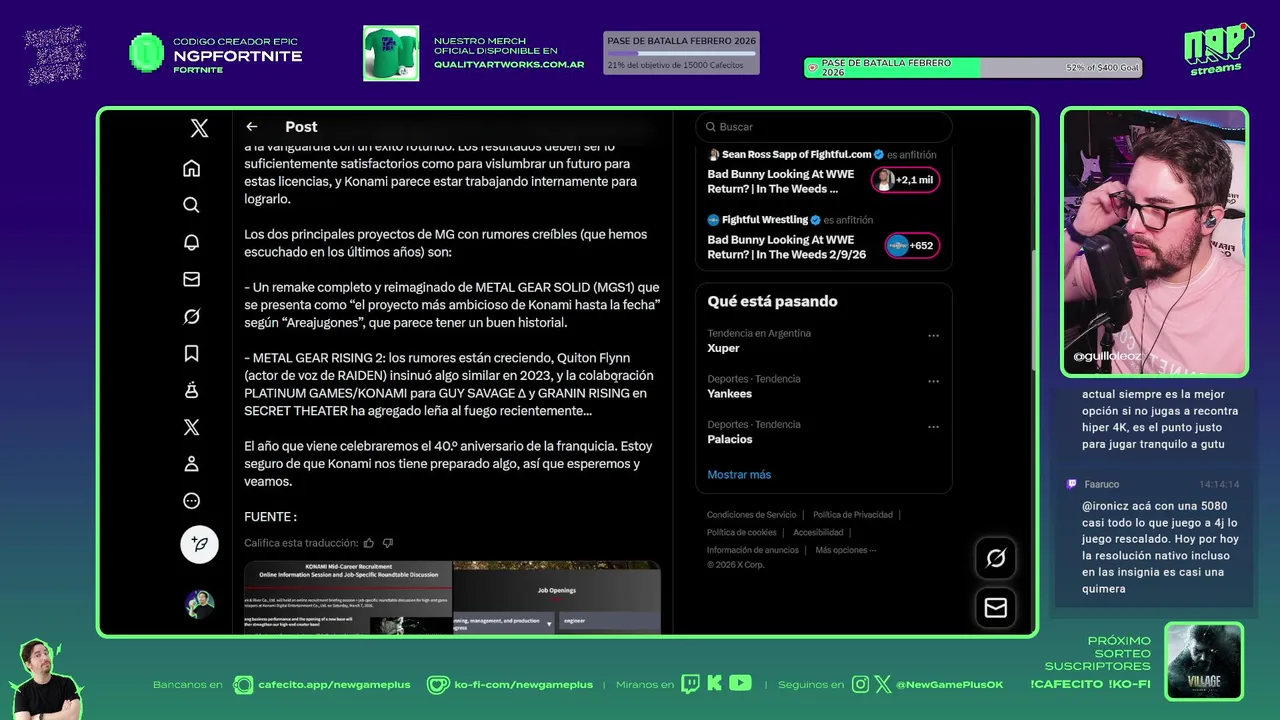The width and height of the screenshot is (1280, 720).
Task: Open Profile person icon in sidebar
Action: tap(191, 464)
